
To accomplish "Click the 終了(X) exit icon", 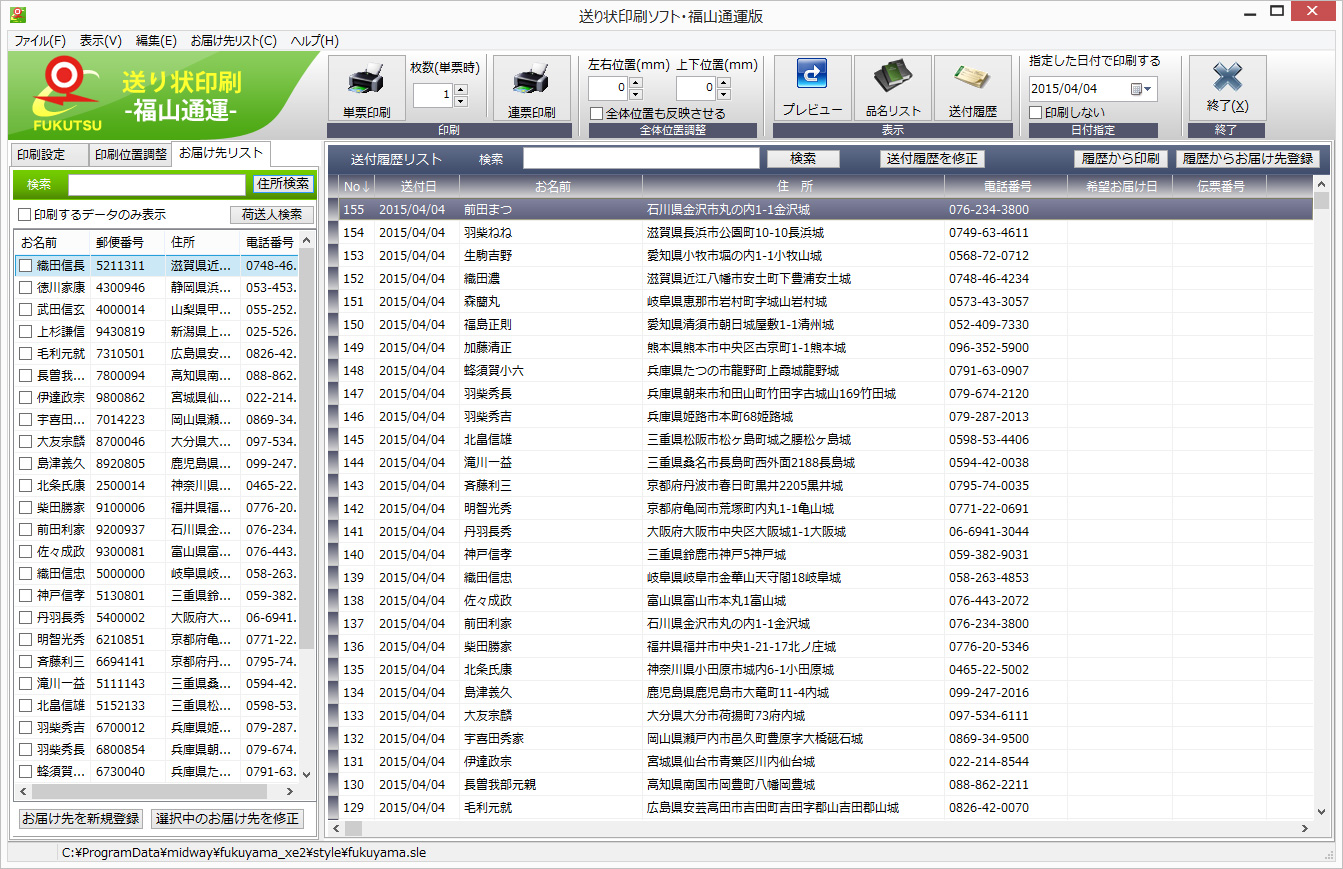I will 1227,88.
